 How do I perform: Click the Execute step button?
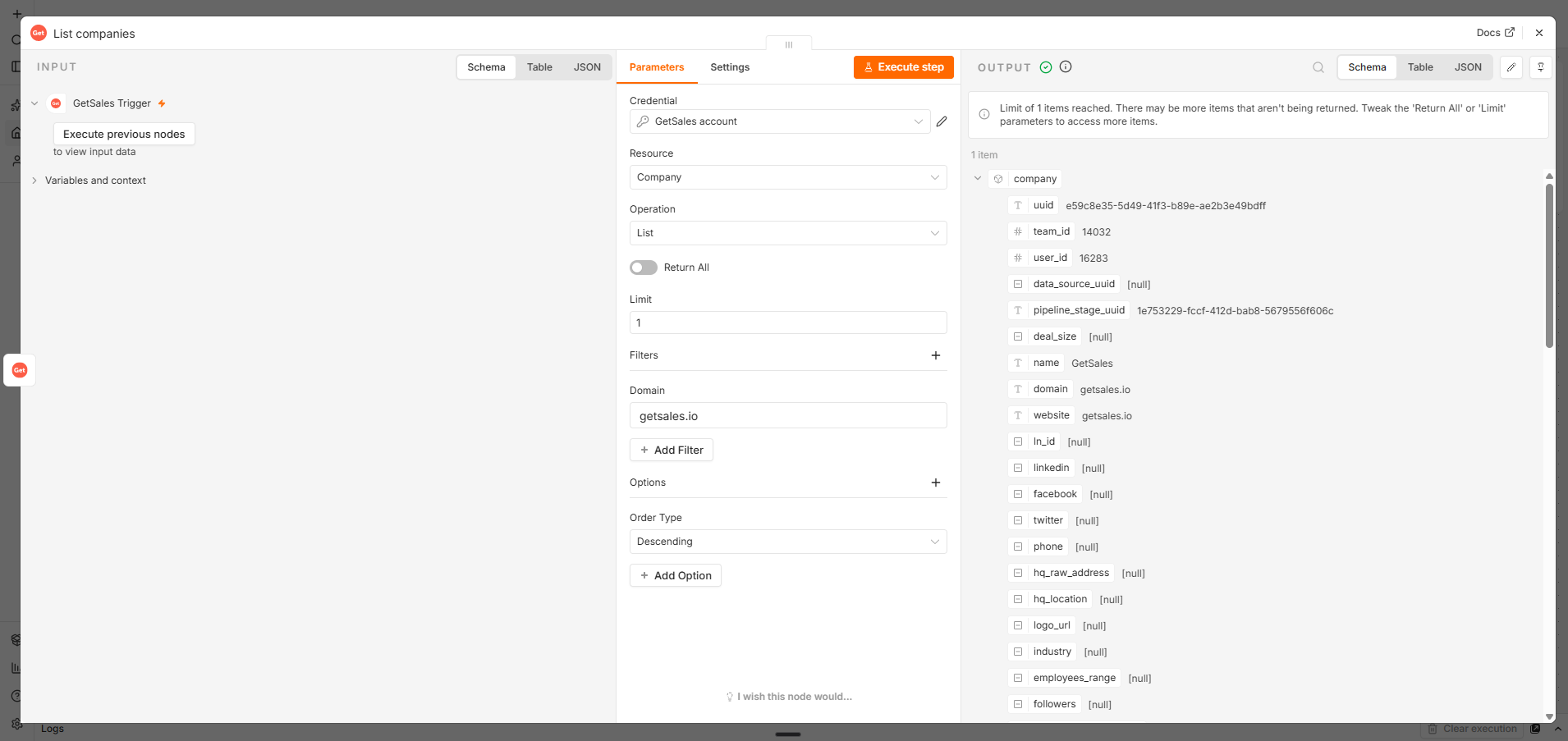(x=904, y=67)
